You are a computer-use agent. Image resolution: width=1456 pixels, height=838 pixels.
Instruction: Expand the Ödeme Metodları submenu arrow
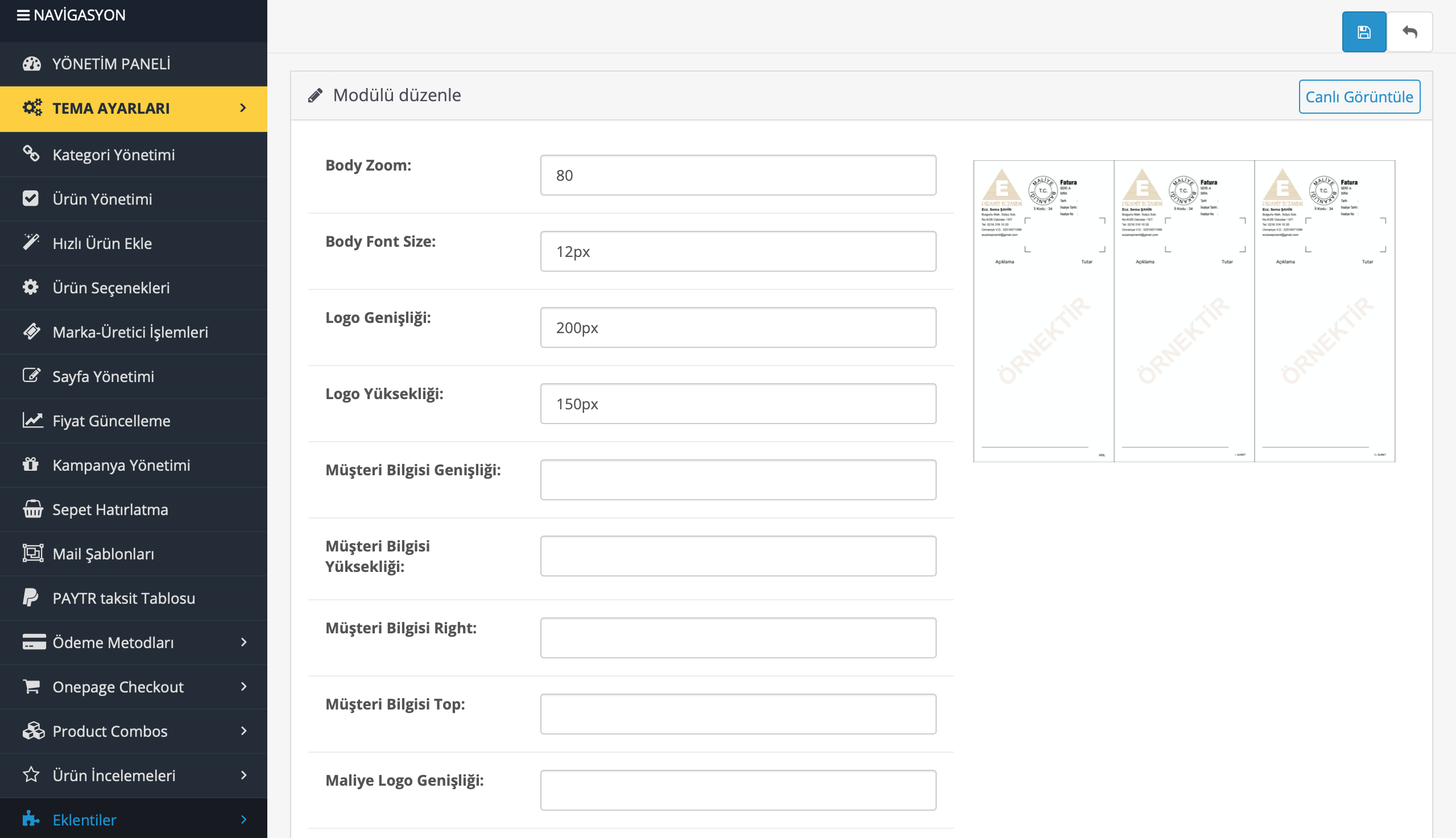click(x=243, y=642)
